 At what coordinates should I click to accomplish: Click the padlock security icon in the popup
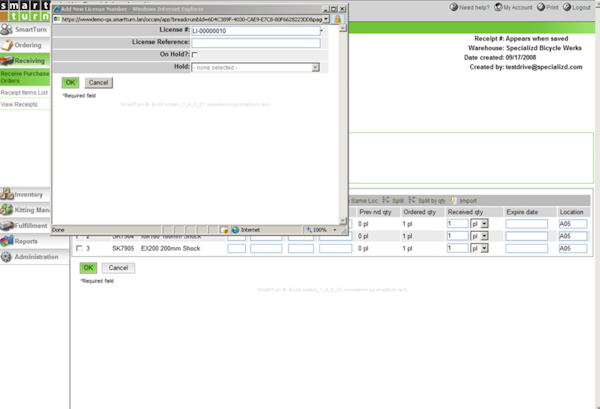click(x=338, y=19)
